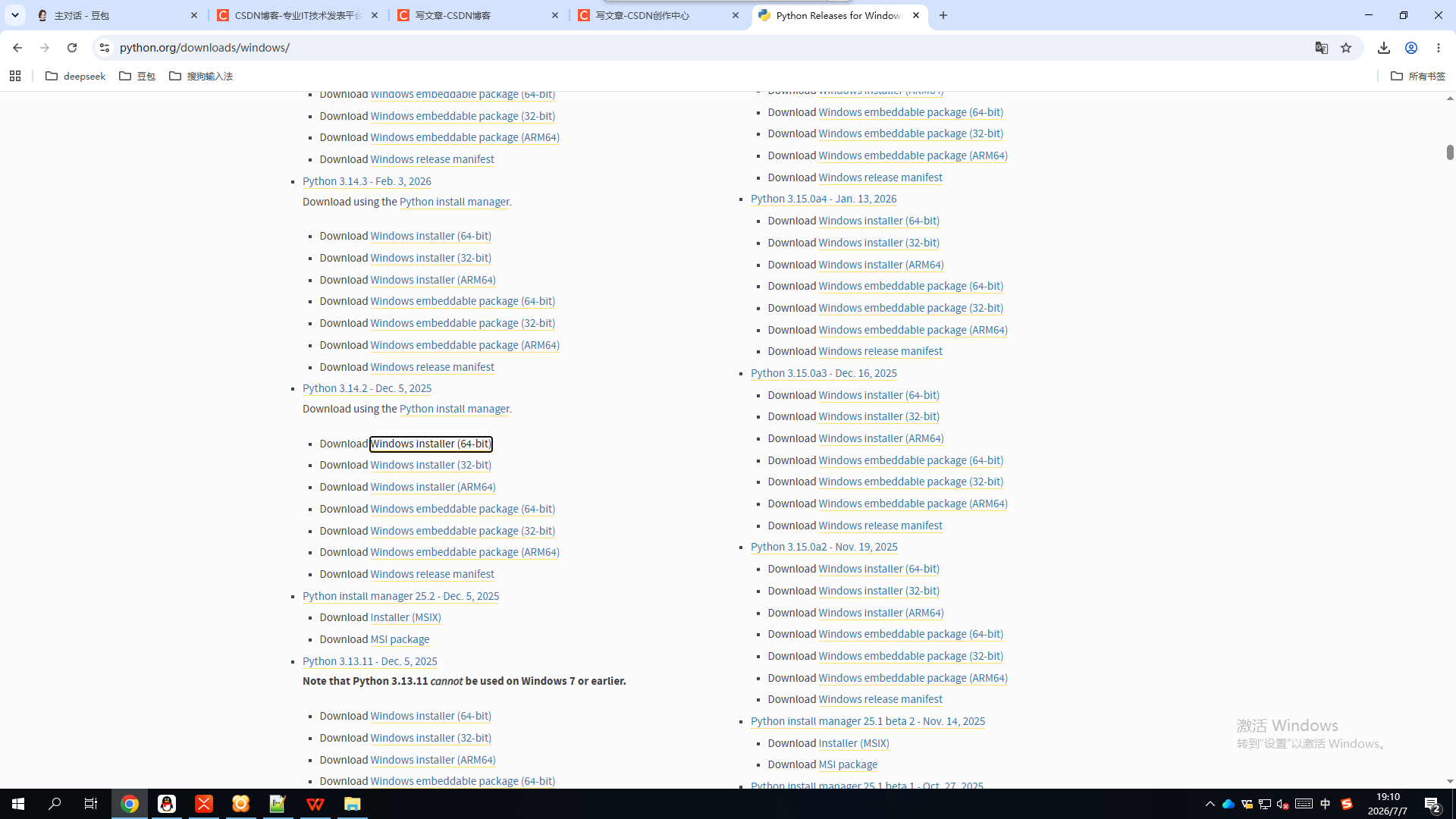
Task: Open the Chrome profile menu
Action: tap(1411, 48)
